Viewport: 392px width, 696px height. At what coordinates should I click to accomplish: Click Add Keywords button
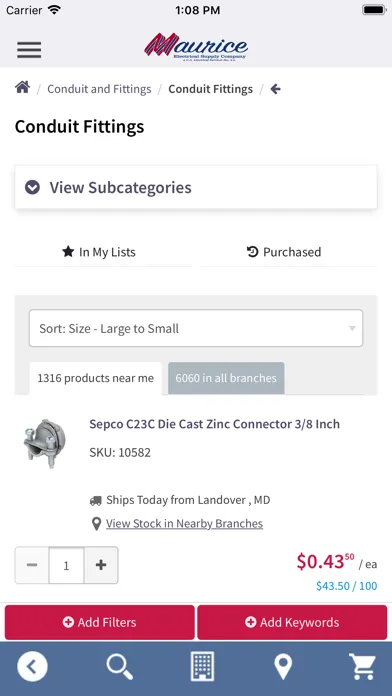[292, 622]
